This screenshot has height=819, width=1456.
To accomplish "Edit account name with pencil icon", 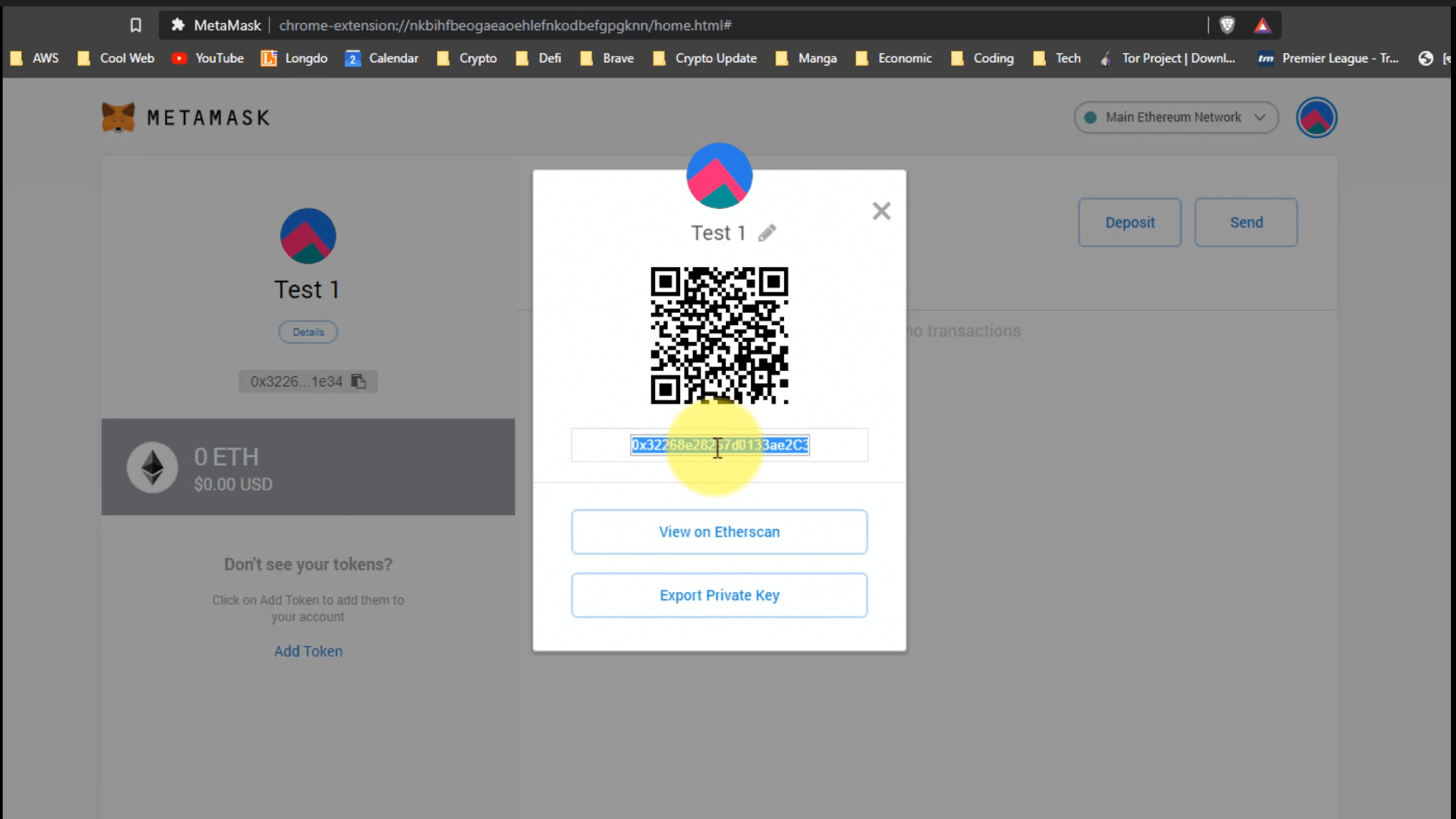I will pyautogui.click(x=767, y=233).
